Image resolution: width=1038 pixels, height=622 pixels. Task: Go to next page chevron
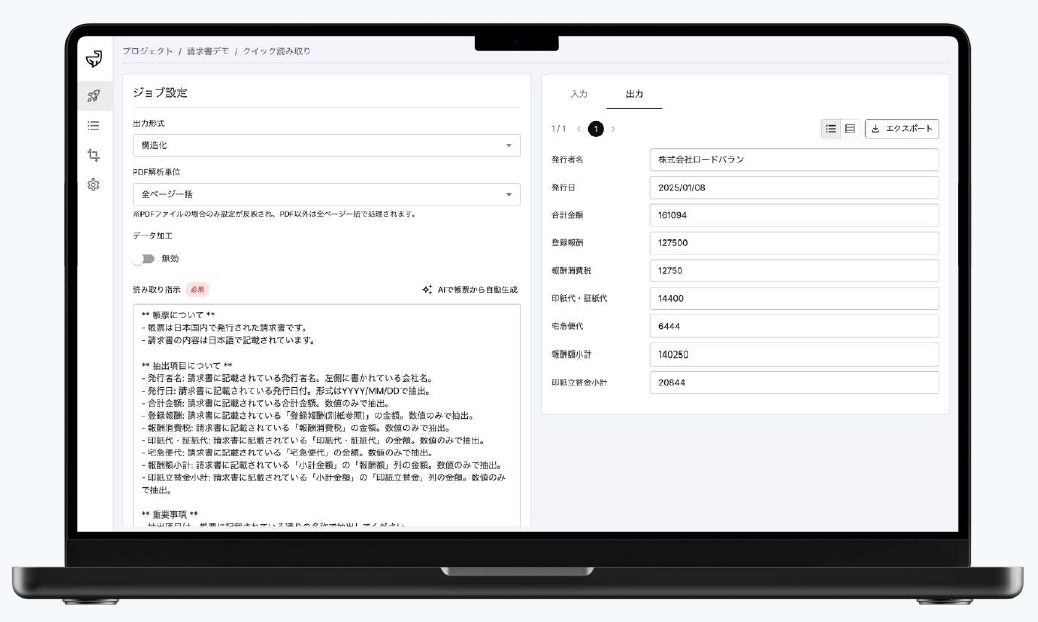pyautogui.click(x=613, y=129)
